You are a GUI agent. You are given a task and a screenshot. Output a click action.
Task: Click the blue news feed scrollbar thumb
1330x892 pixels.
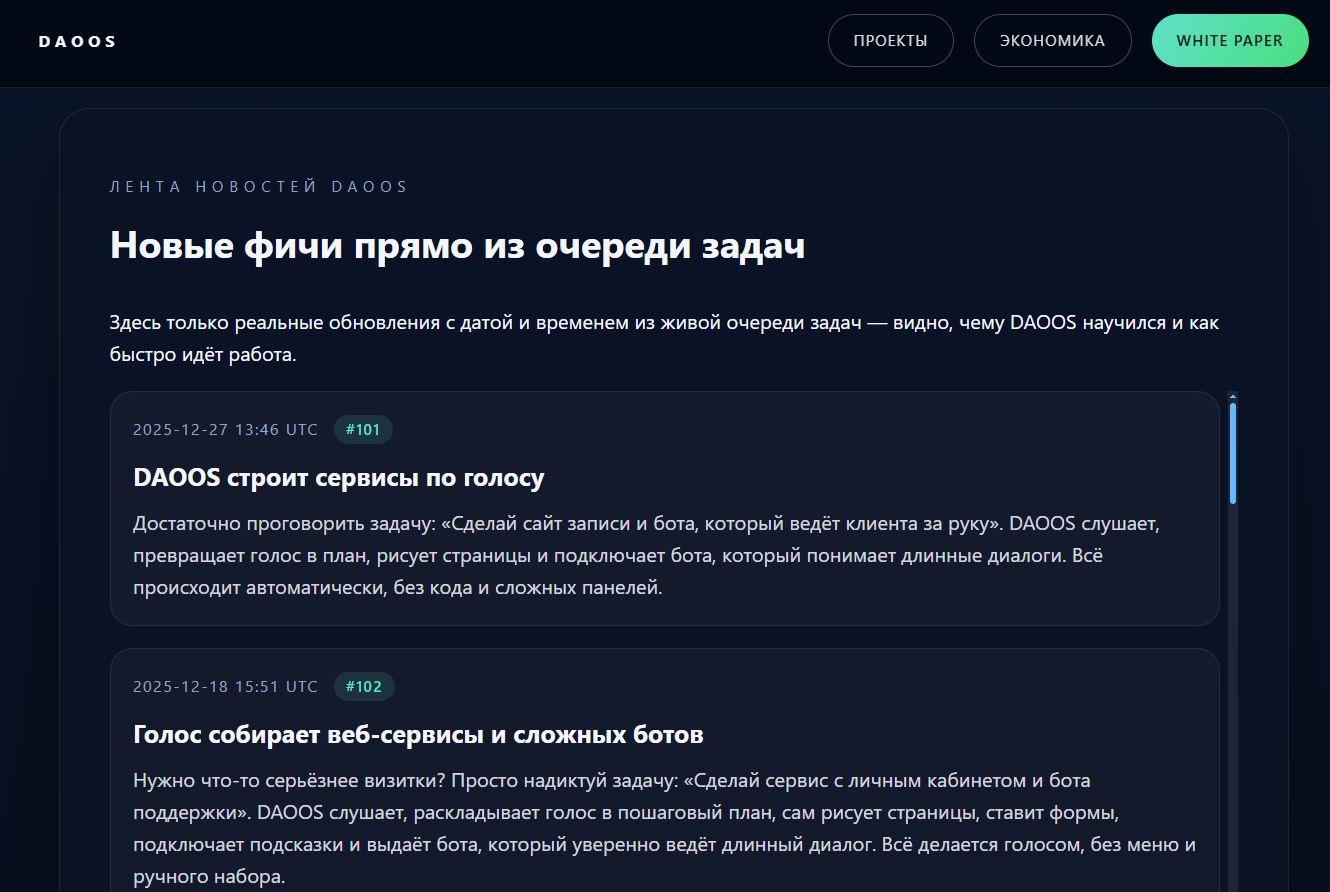tap(1233, 452)
